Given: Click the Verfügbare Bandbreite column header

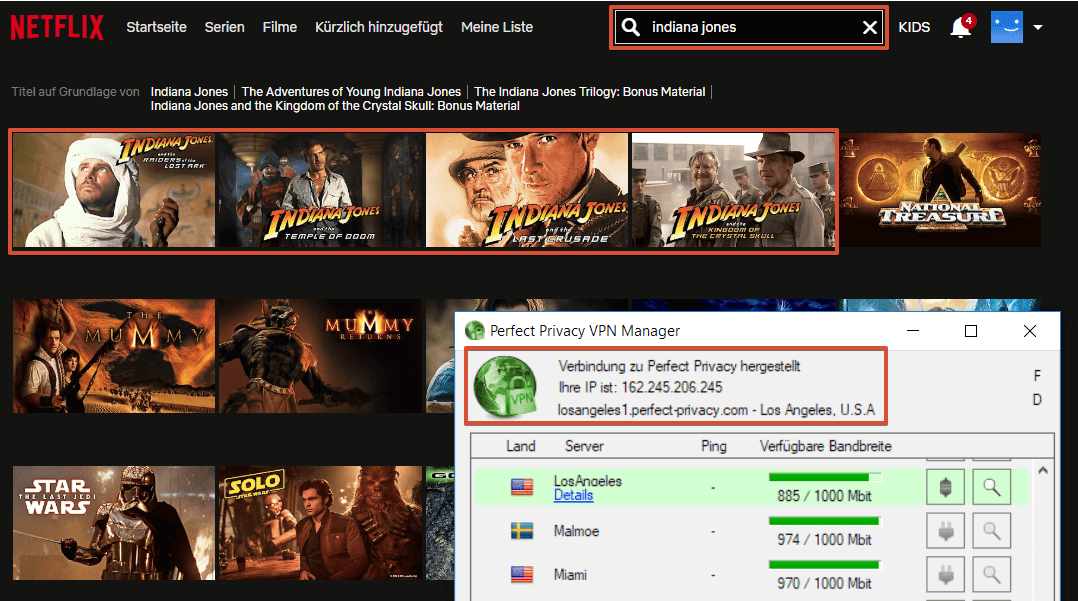Looking at the screenshot, I should [x=826, y=446].
